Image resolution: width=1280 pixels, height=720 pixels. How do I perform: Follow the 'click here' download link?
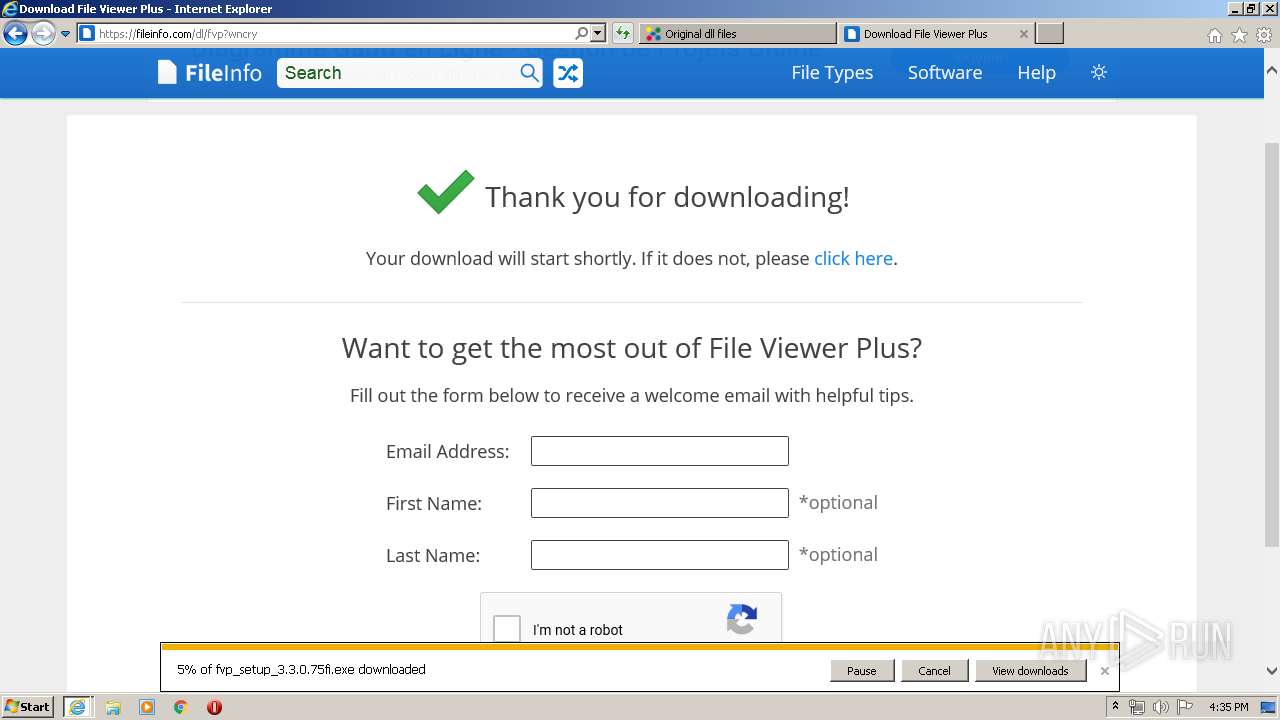click(853, 258)
